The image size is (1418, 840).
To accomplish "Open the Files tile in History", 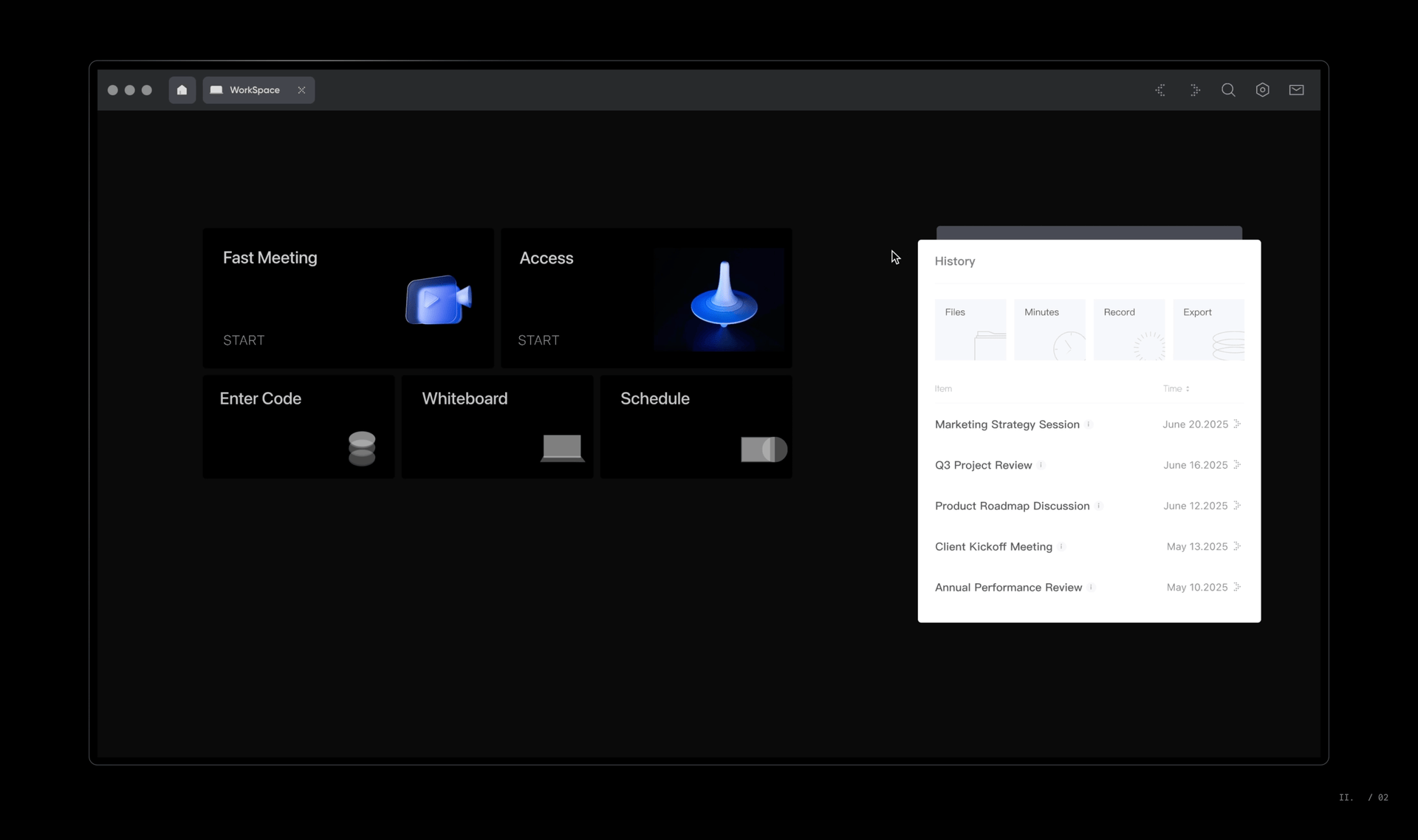I will coord(970,329).
